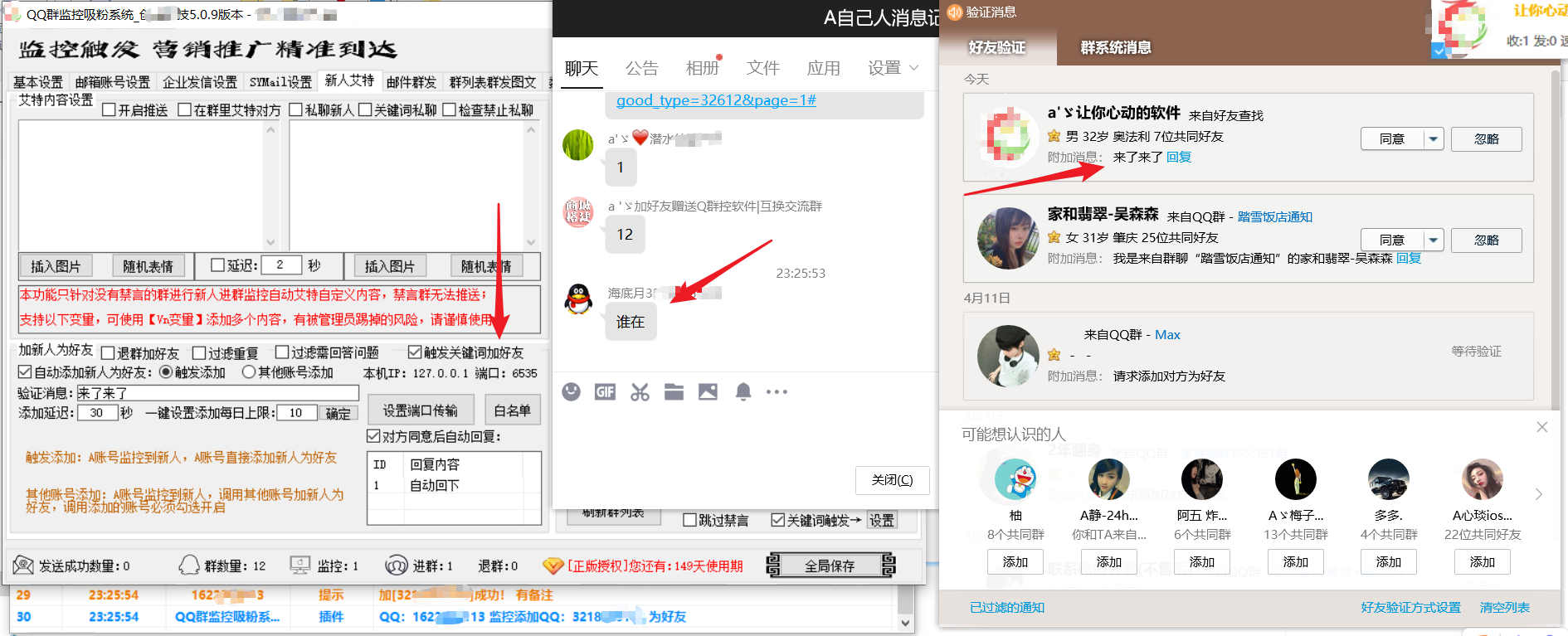Open the emoji picker in chat toolbar
Image resolution: width=1568 pixels, height=636 pixels.
click(x=572, y=391)
